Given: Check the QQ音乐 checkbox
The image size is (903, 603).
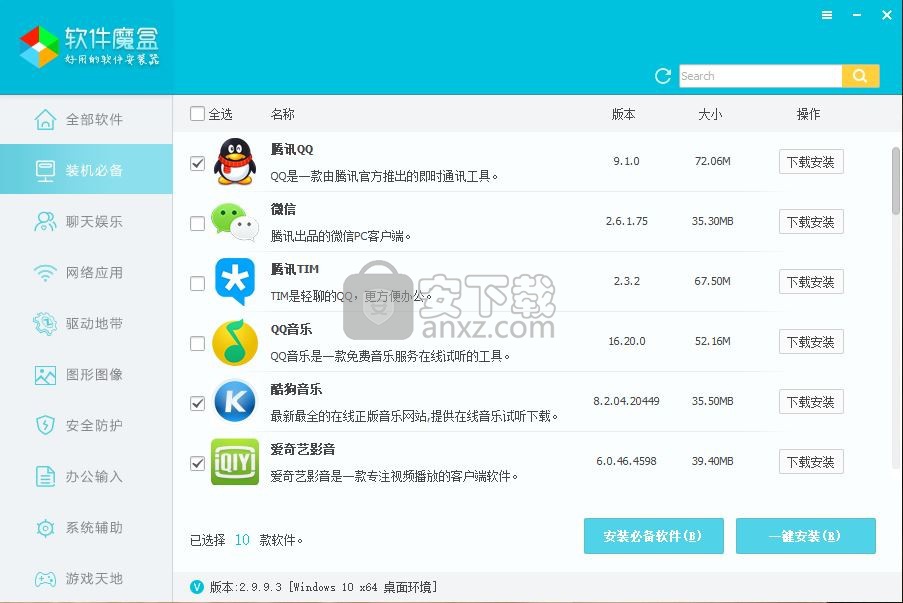Looking at the screenshot, I should pyautogui.click(x=197, y=343).
